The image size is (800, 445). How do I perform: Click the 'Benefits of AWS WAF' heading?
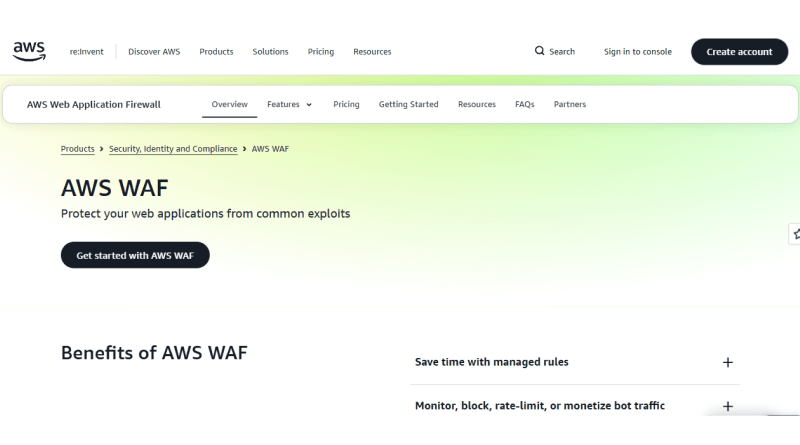(x=154, y=353)
